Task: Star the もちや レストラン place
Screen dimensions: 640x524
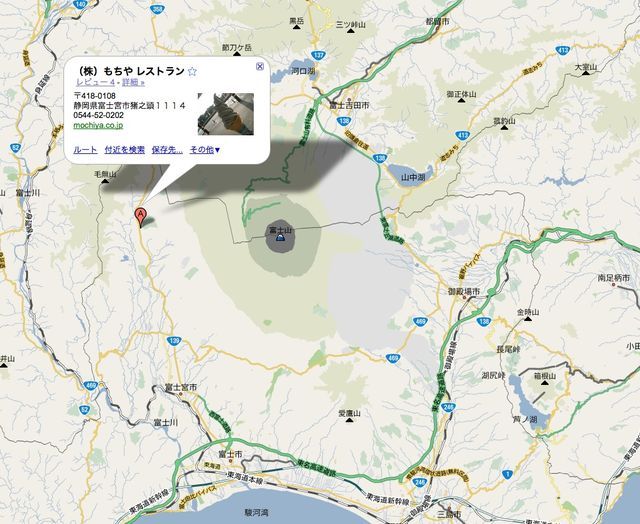Action: (x=192, y=72)
